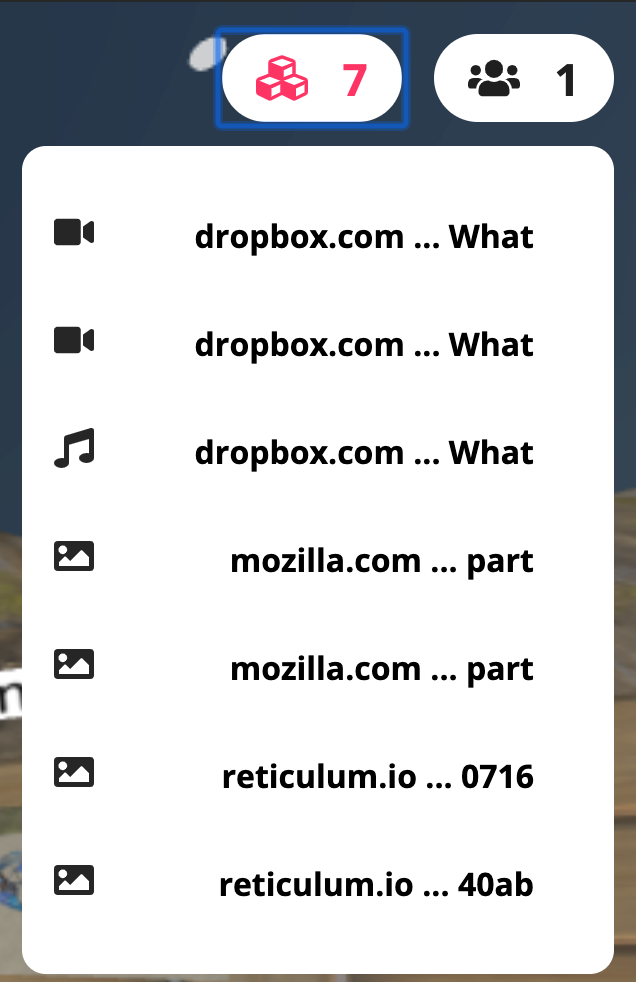Click the camera icon of the second dropbox video

[74, 341]
